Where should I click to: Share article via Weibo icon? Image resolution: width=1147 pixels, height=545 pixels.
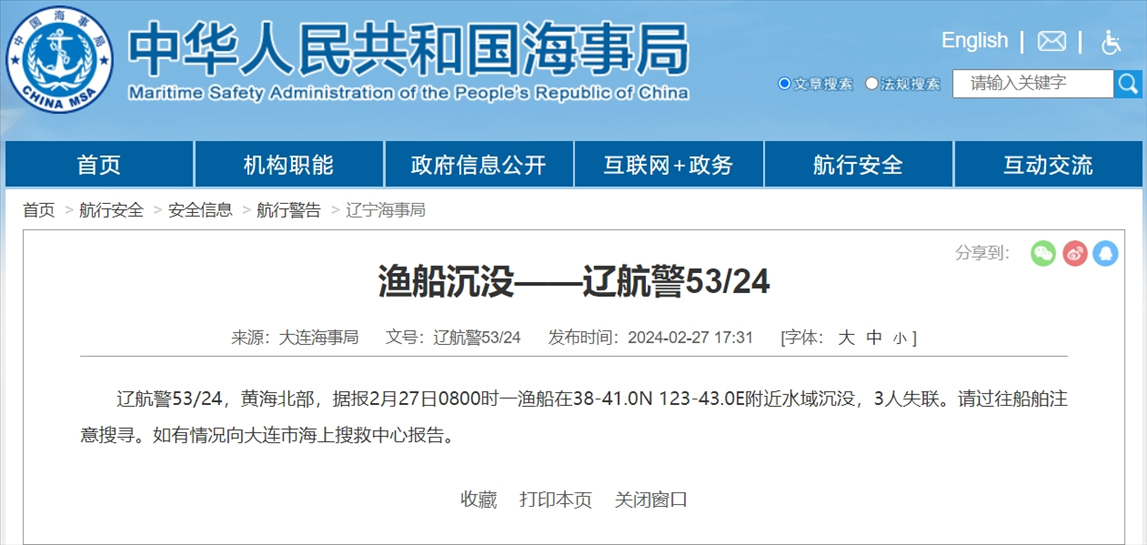[x=1074, y=253]
